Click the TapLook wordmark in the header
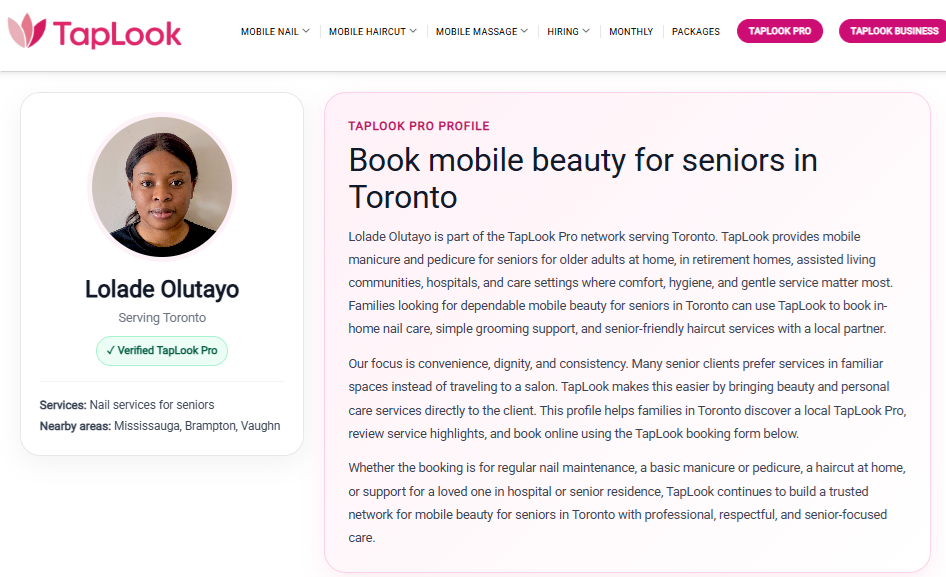The width and height of the screenshot is (946, 577). click(x=117, y=34)
